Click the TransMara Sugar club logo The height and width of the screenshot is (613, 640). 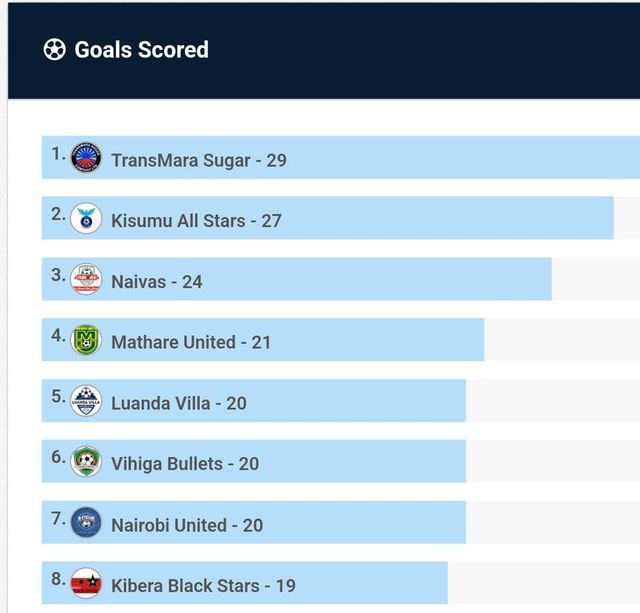click(86, 158)
